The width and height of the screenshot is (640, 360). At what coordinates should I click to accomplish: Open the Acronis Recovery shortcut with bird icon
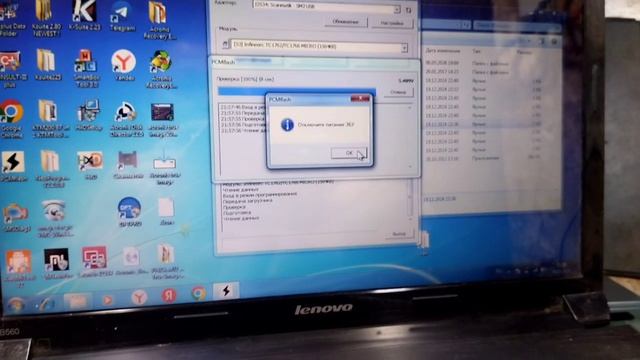(x=161, y=69)
